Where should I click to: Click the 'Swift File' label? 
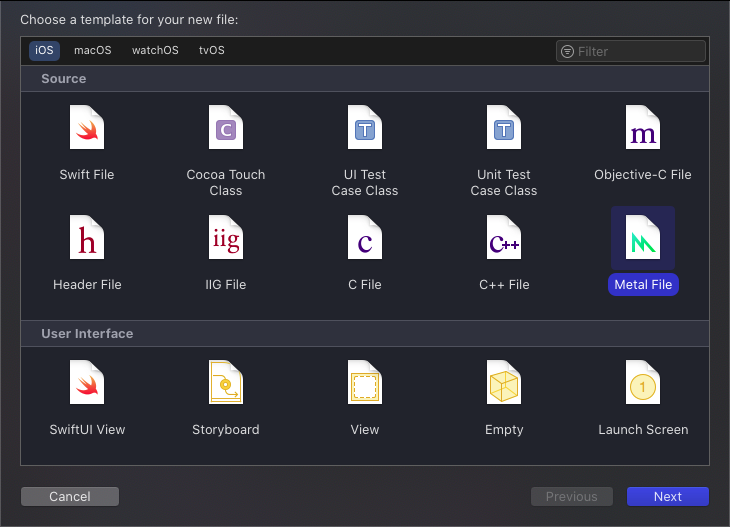point(87,175)
